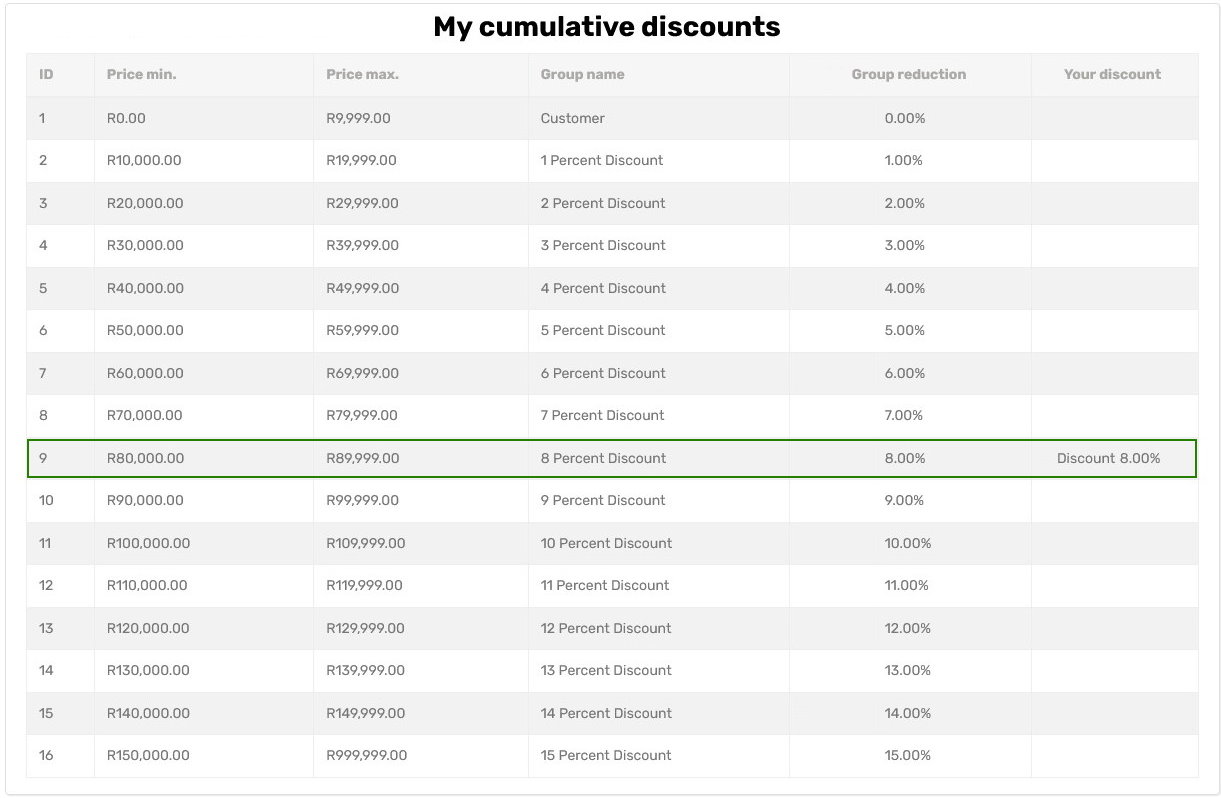Select the '15 Percent Discount' group name
Viewport: 1221px width, 798px height.
click(x=606, y=755)
